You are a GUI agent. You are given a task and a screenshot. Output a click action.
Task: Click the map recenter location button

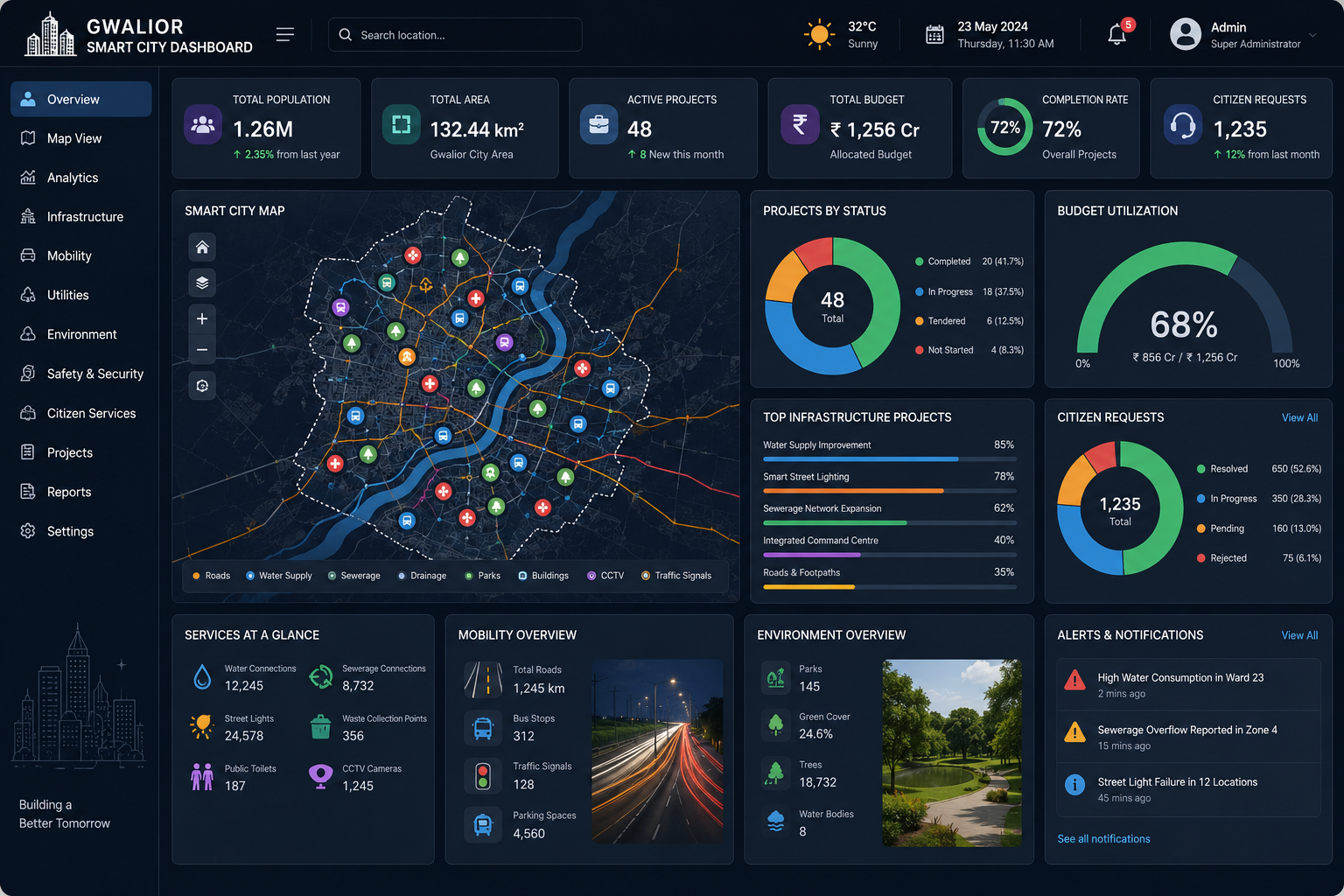202,386
